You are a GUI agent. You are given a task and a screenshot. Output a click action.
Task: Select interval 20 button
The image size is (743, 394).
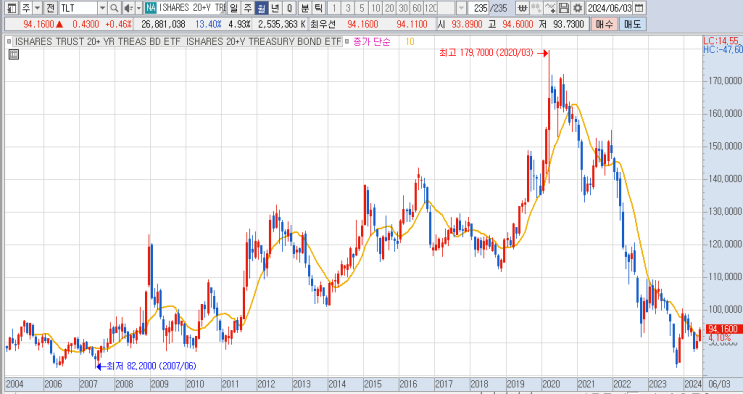pyautogui.click(x=389, y=8)
